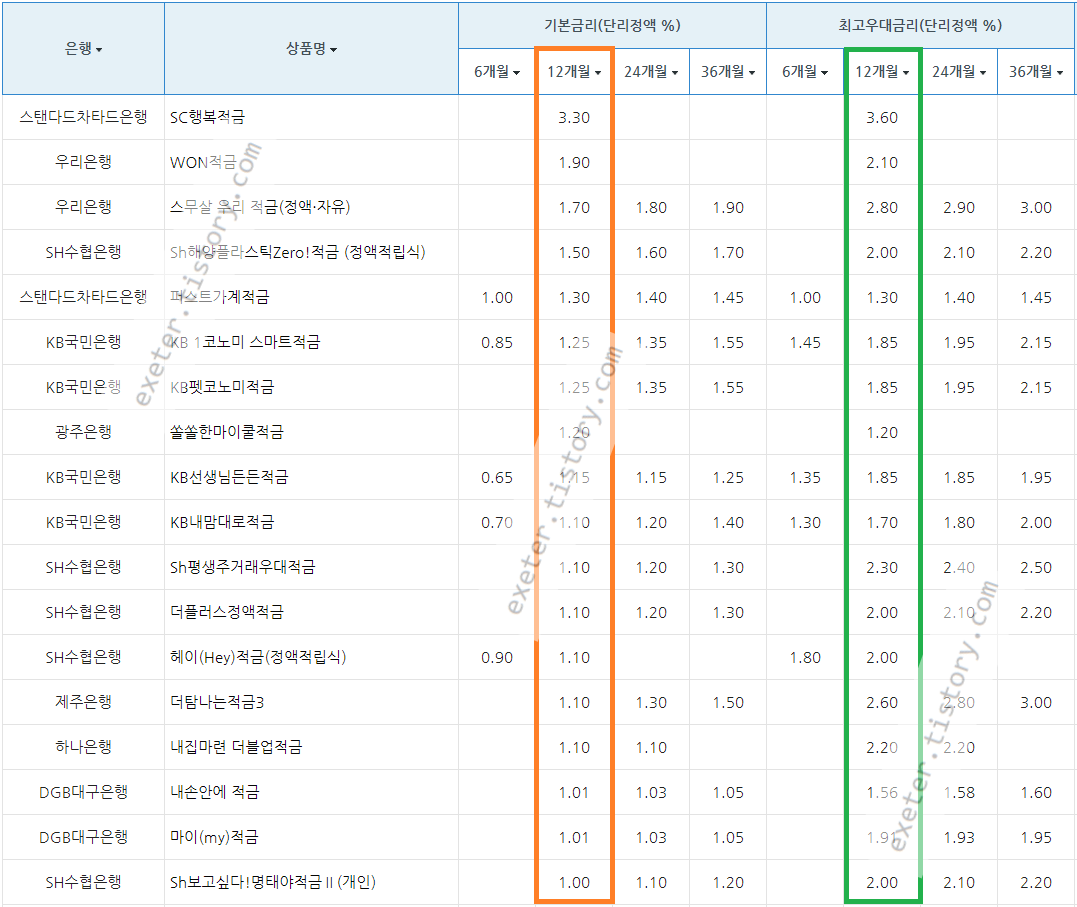1077x907 pixels.
Task: Click 광주은행 bank name cell
Action: click(83, 432)
